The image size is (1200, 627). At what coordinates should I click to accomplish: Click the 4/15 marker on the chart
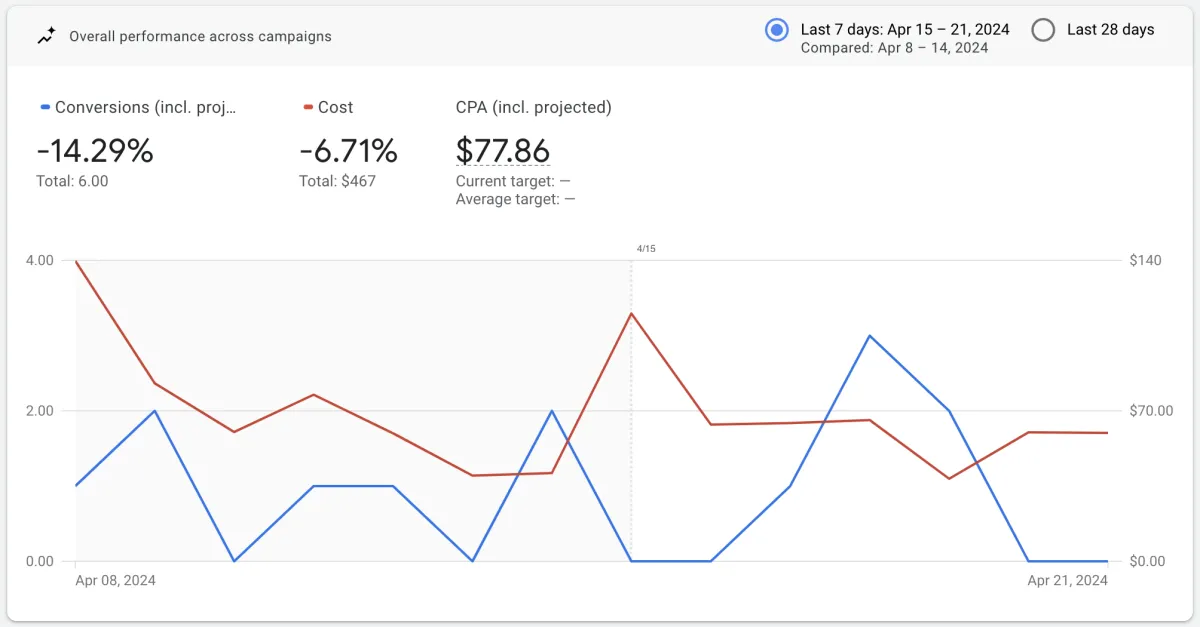[x=645, y=248]
